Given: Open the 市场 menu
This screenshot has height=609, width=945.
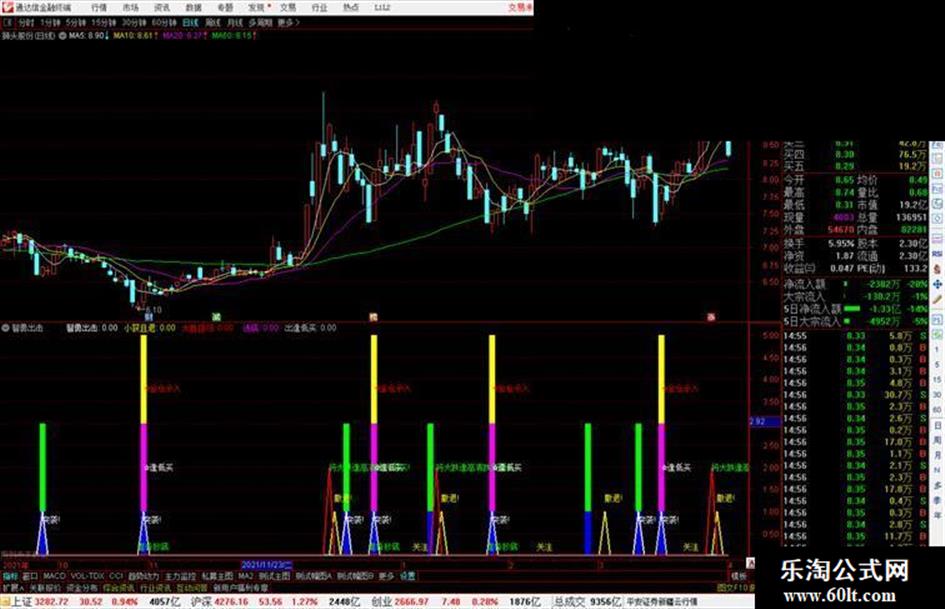Looking at the screenshot, I should coord(130,8).
